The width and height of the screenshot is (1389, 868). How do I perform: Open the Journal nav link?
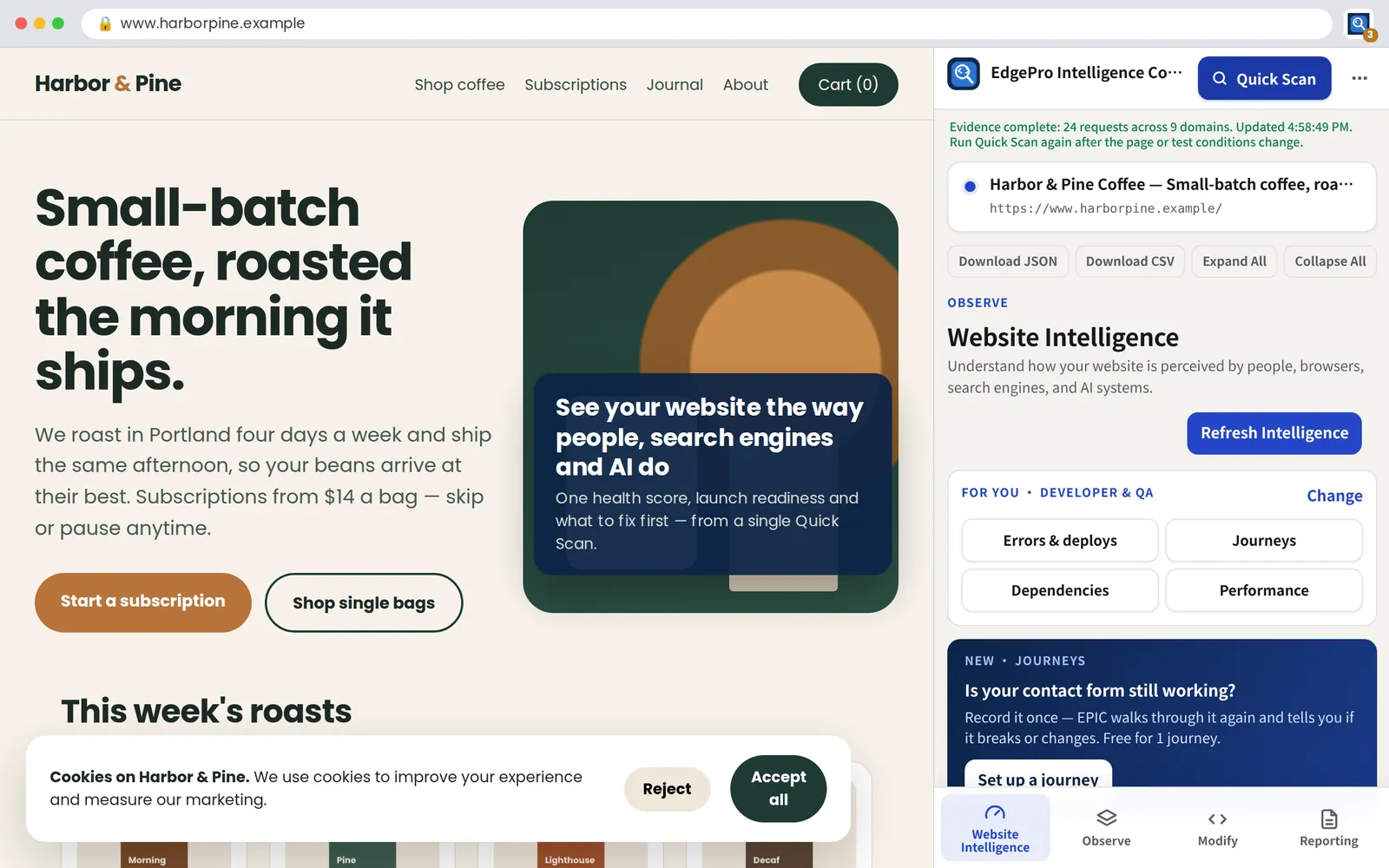(x=675, y=84)
